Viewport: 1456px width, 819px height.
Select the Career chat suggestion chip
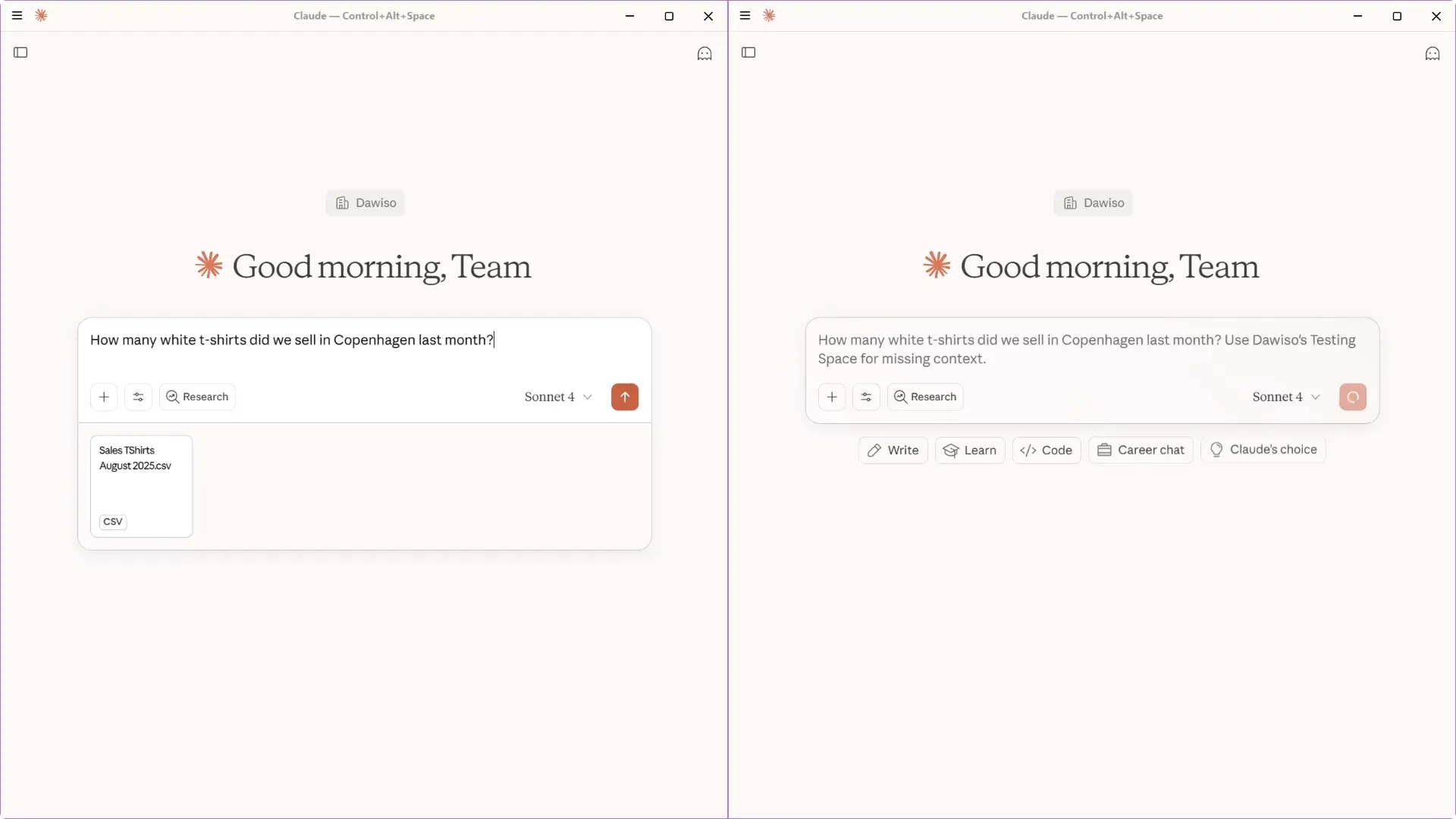1141,450
